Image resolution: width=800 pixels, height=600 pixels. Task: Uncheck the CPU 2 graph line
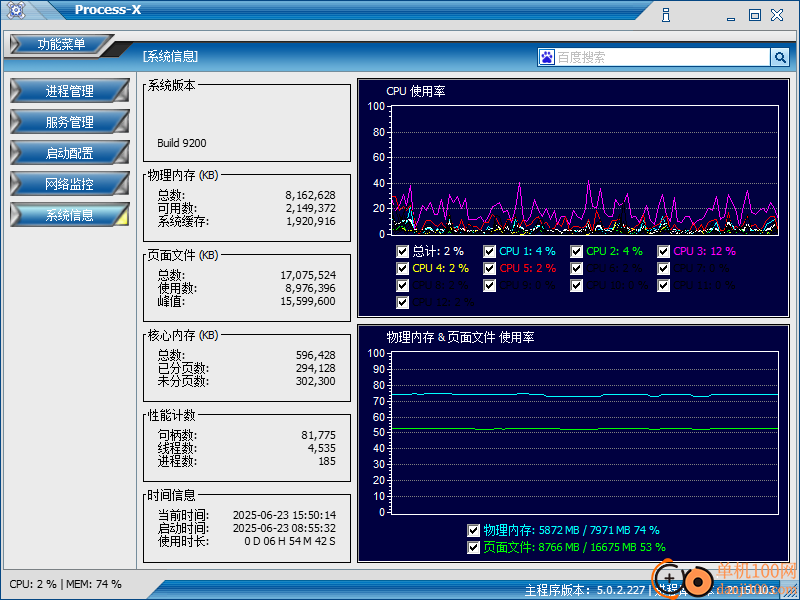[577, 251]
